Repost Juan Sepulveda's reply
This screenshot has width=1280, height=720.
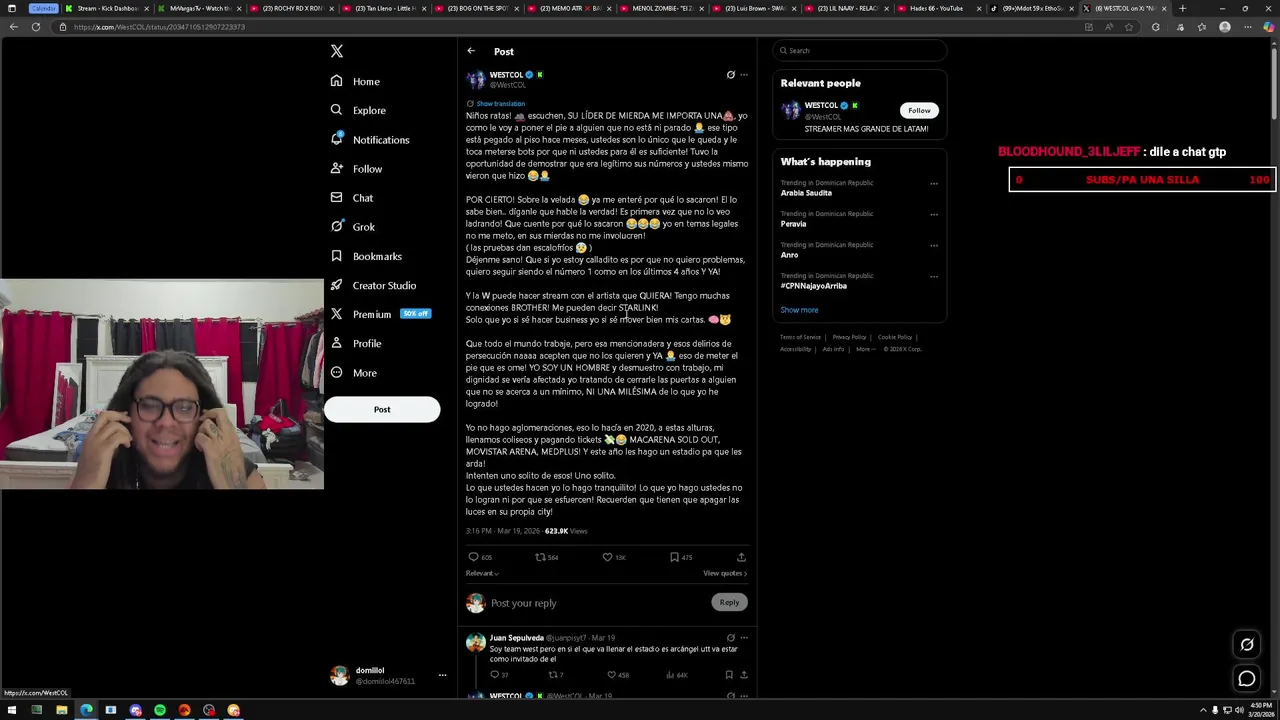pos(556,675)
